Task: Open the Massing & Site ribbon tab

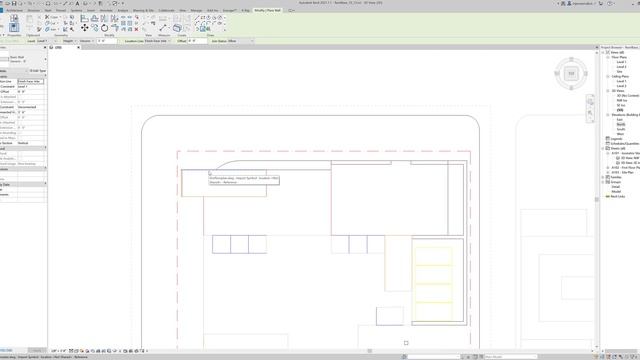Action: click(x=143, y=10)
